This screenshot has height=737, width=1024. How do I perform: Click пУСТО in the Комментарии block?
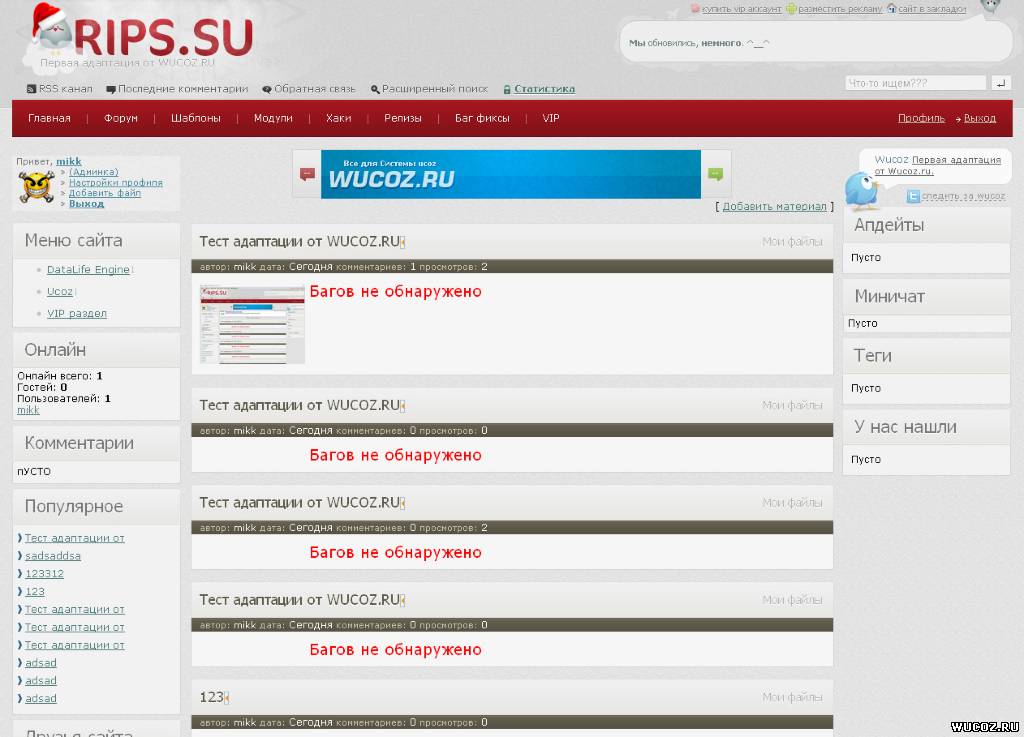point(34,471)
